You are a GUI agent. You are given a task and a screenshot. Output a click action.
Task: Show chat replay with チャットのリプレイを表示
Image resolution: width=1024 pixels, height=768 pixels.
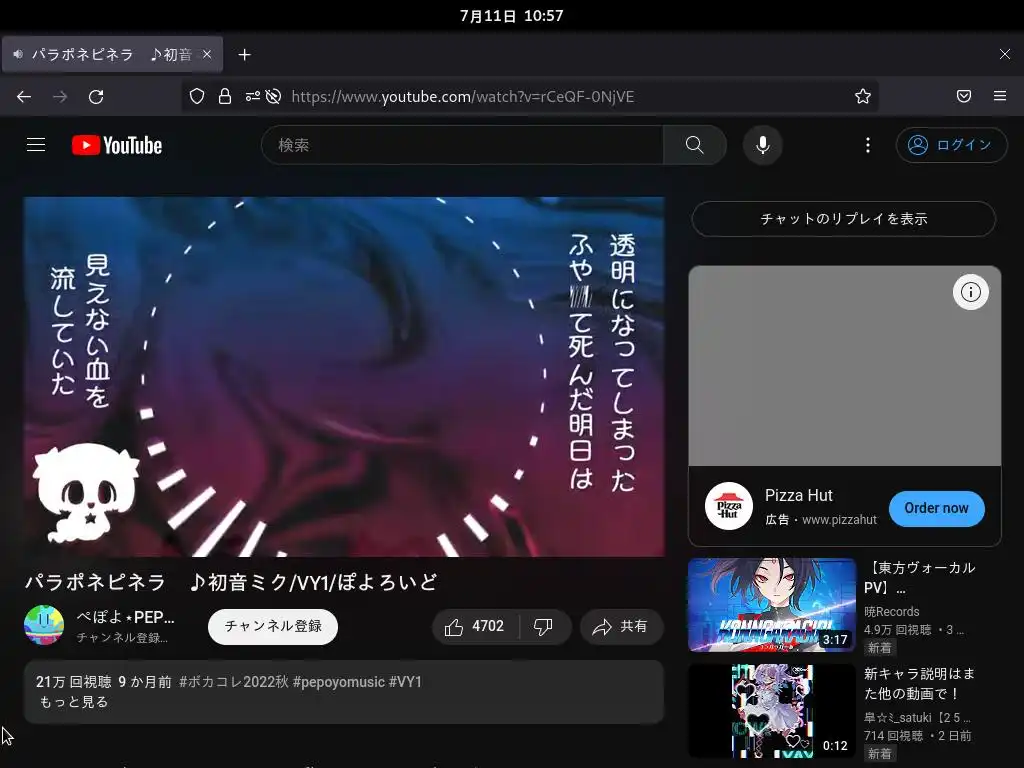(x=844, y=219)
